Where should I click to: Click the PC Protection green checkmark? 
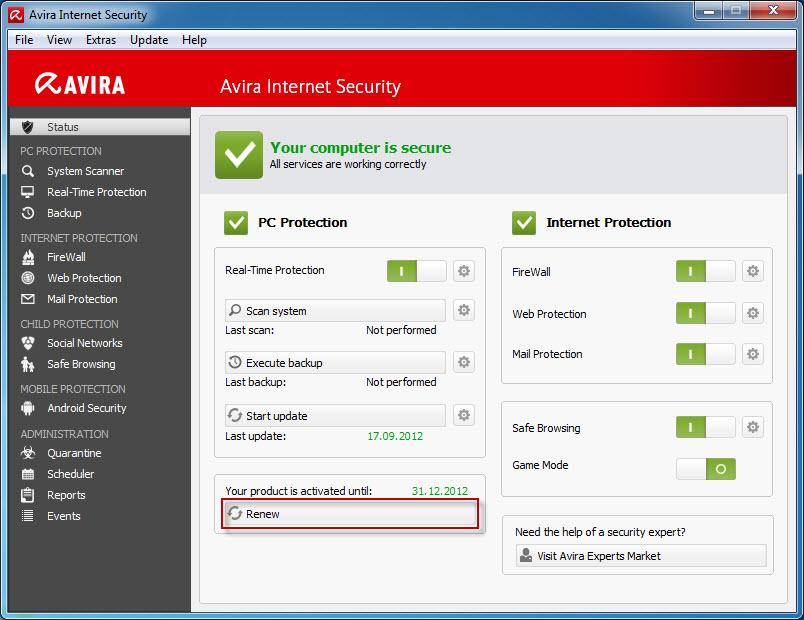(x=236, y=223)
